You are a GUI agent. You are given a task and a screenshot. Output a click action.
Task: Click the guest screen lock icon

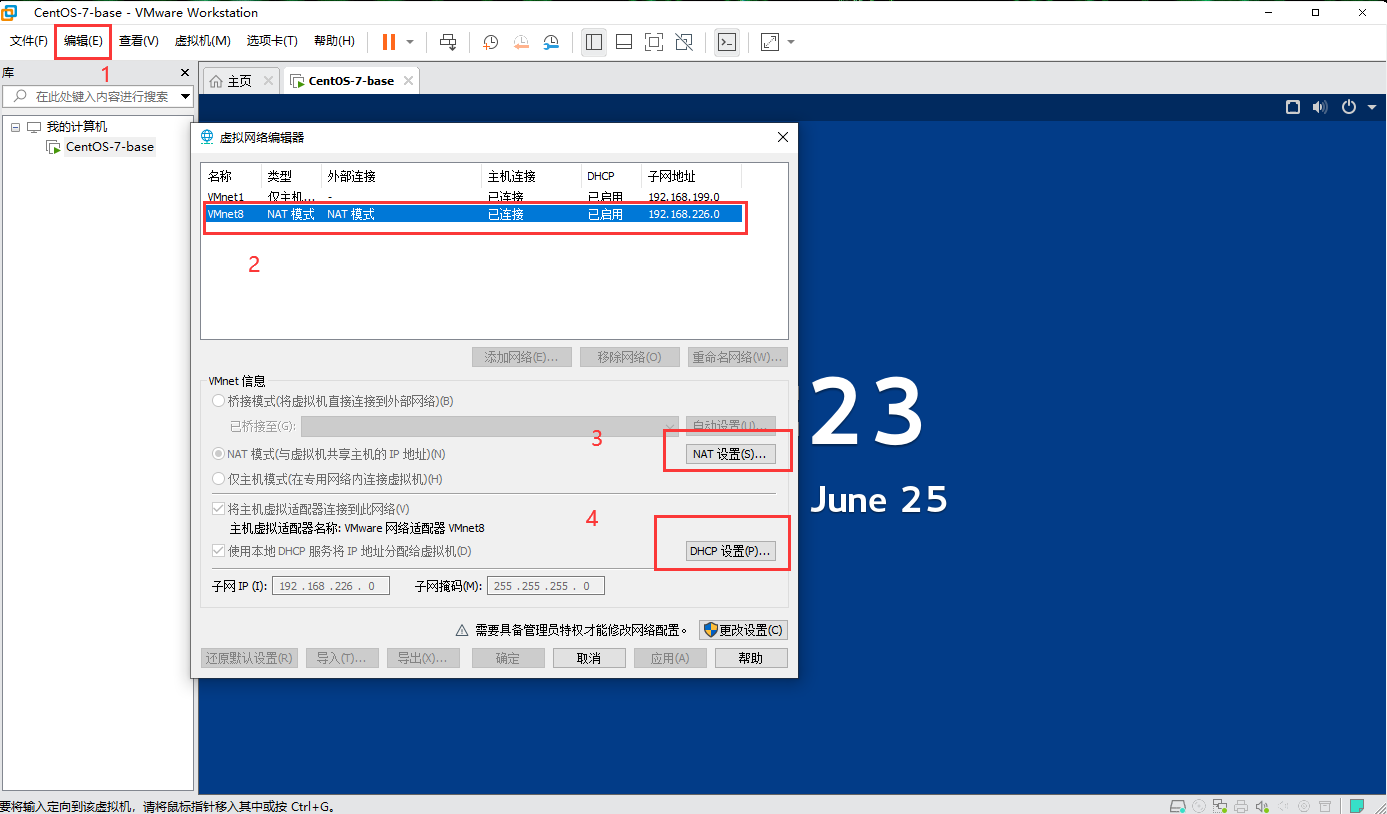coord(1293,107)
